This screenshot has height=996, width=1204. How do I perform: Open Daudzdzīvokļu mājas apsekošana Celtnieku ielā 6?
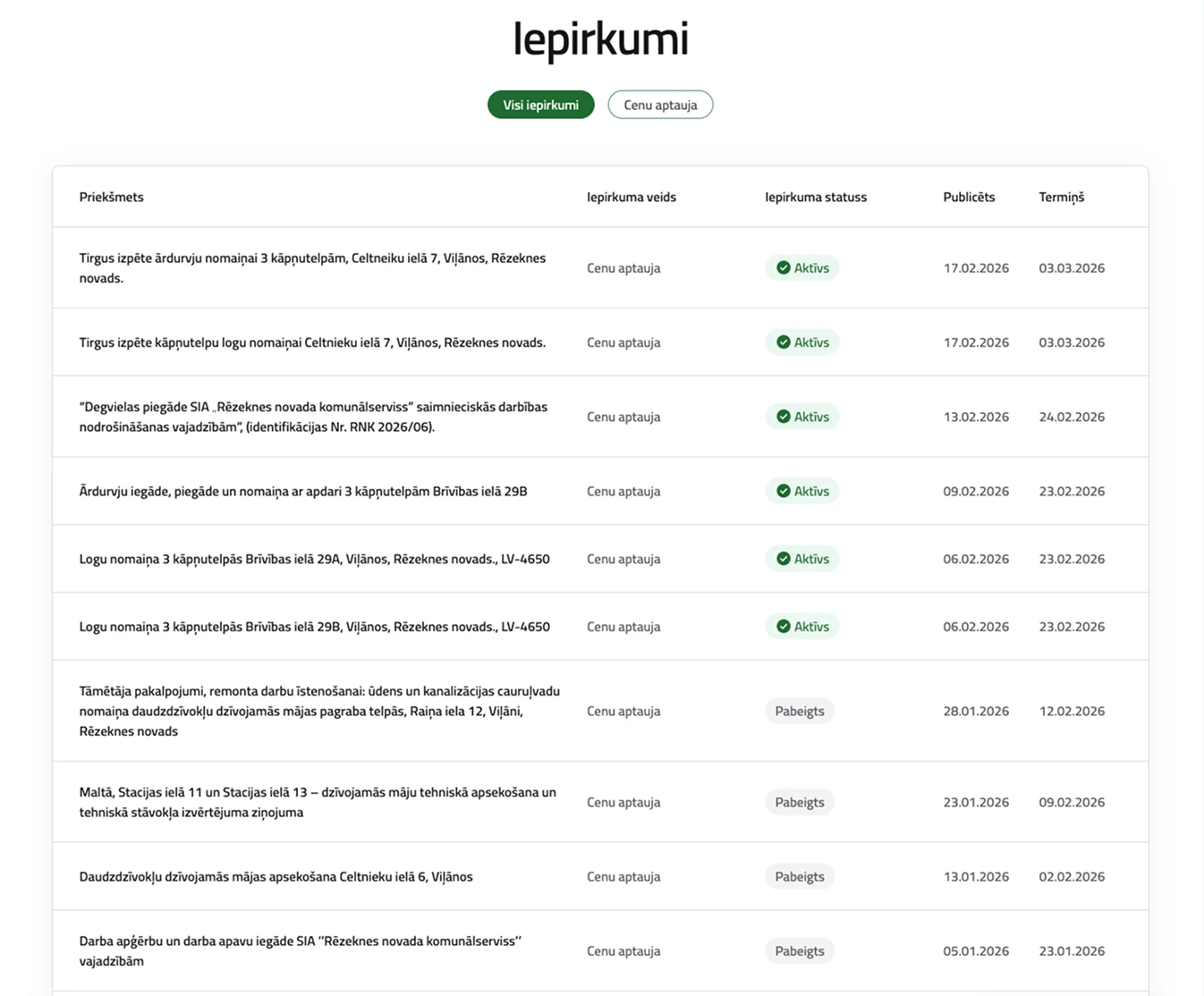[276, 876]
